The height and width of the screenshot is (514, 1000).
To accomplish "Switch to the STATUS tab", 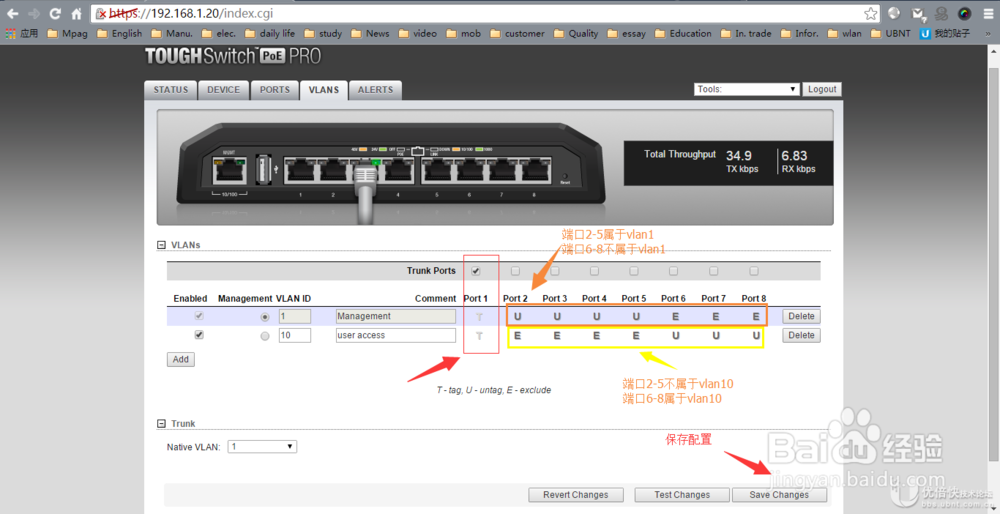I will click(171, 90).
